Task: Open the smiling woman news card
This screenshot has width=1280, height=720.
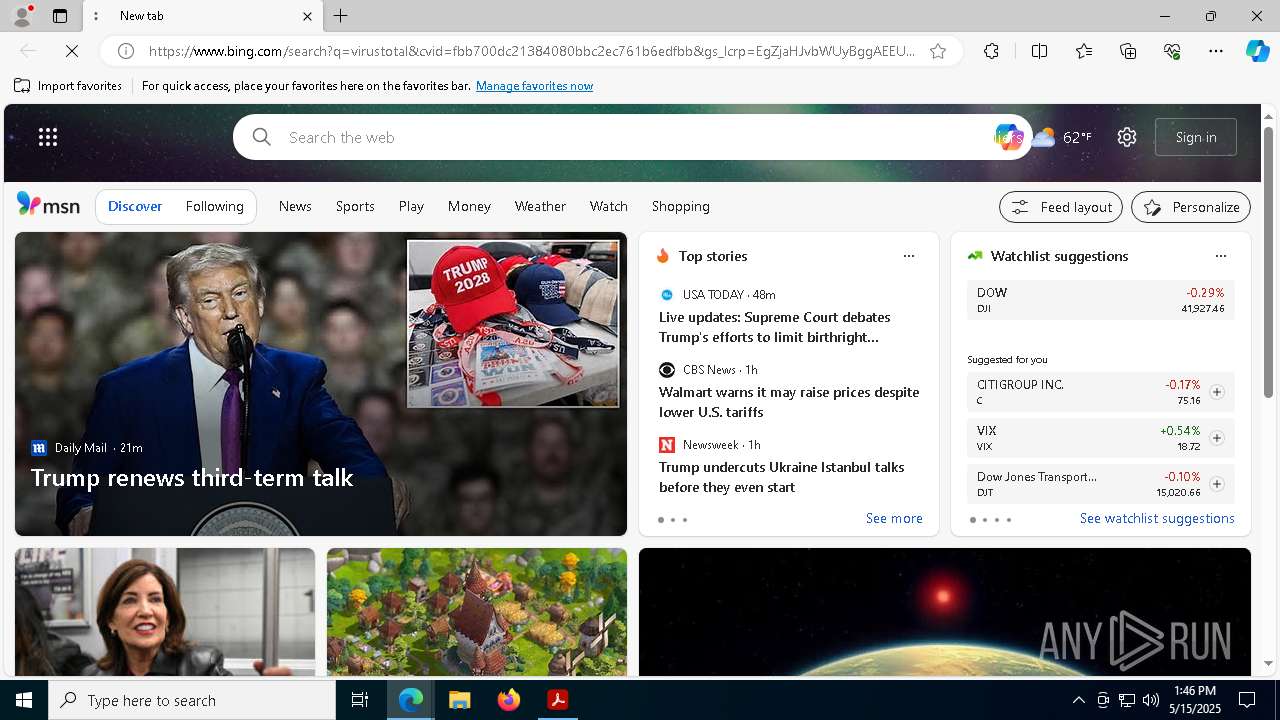Action: [x=165, y=612]
